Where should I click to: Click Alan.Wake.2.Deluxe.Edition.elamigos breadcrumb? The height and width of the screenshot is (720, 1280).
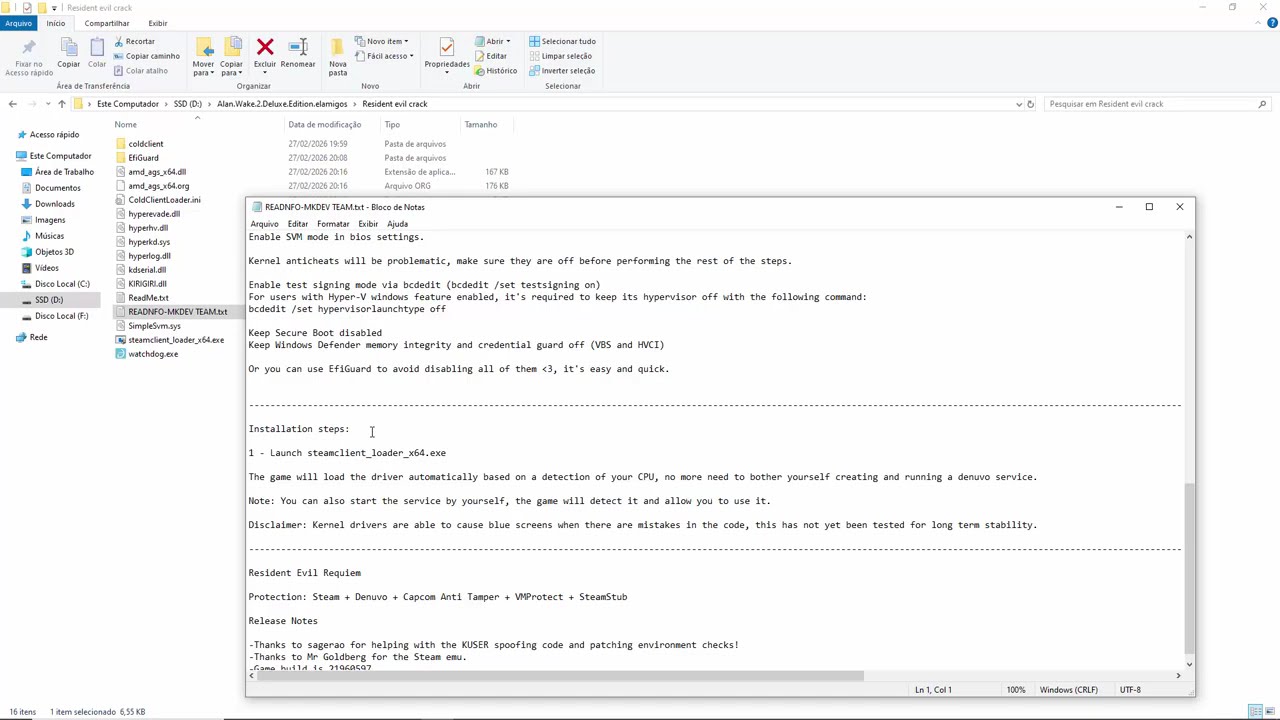click(x=282, y=104)
